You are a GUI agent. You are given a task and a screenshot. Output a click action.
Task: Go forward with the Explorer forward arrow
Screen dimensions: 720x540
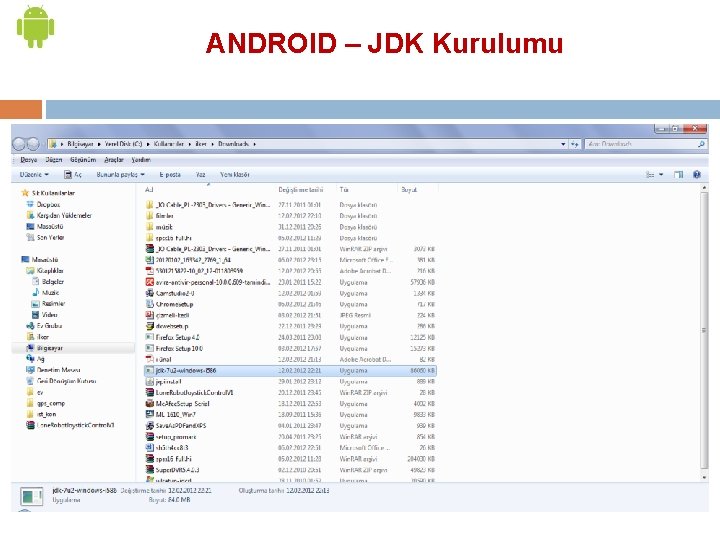click(x=33, y=144)
